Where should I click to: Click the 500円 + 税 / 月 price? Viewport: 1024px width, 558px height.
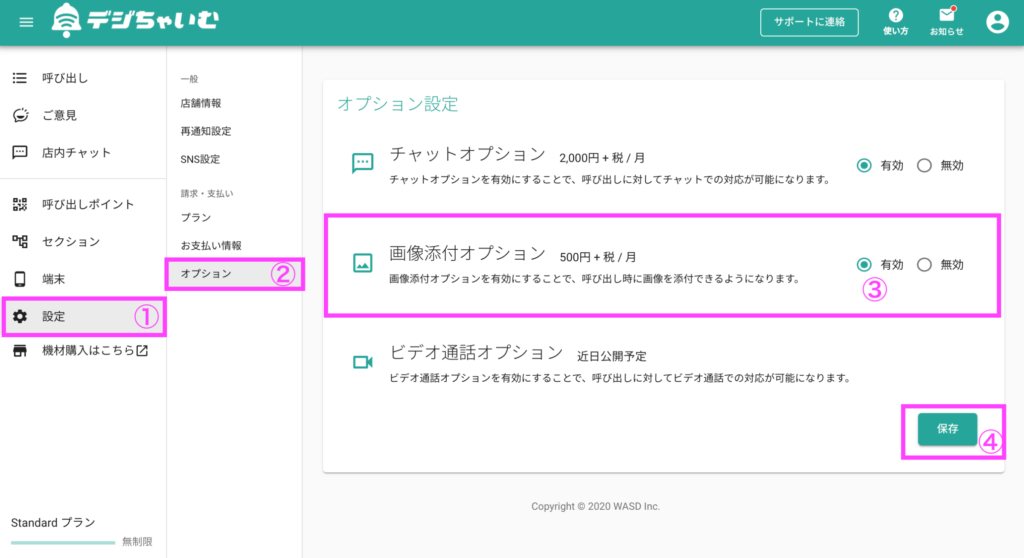[x=598, y=257]
